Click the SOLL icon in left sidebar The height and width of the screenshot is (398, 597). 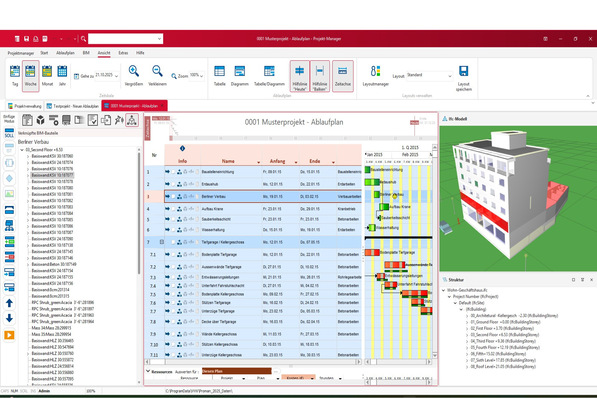pos(9,133)
